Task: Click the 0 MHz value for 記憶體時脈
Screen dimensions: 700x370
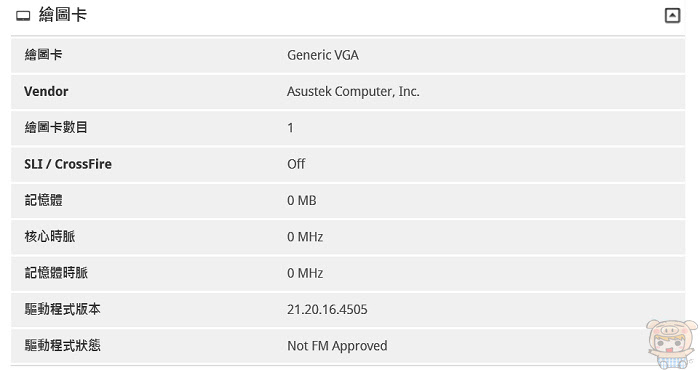Action: pos(305,273)
